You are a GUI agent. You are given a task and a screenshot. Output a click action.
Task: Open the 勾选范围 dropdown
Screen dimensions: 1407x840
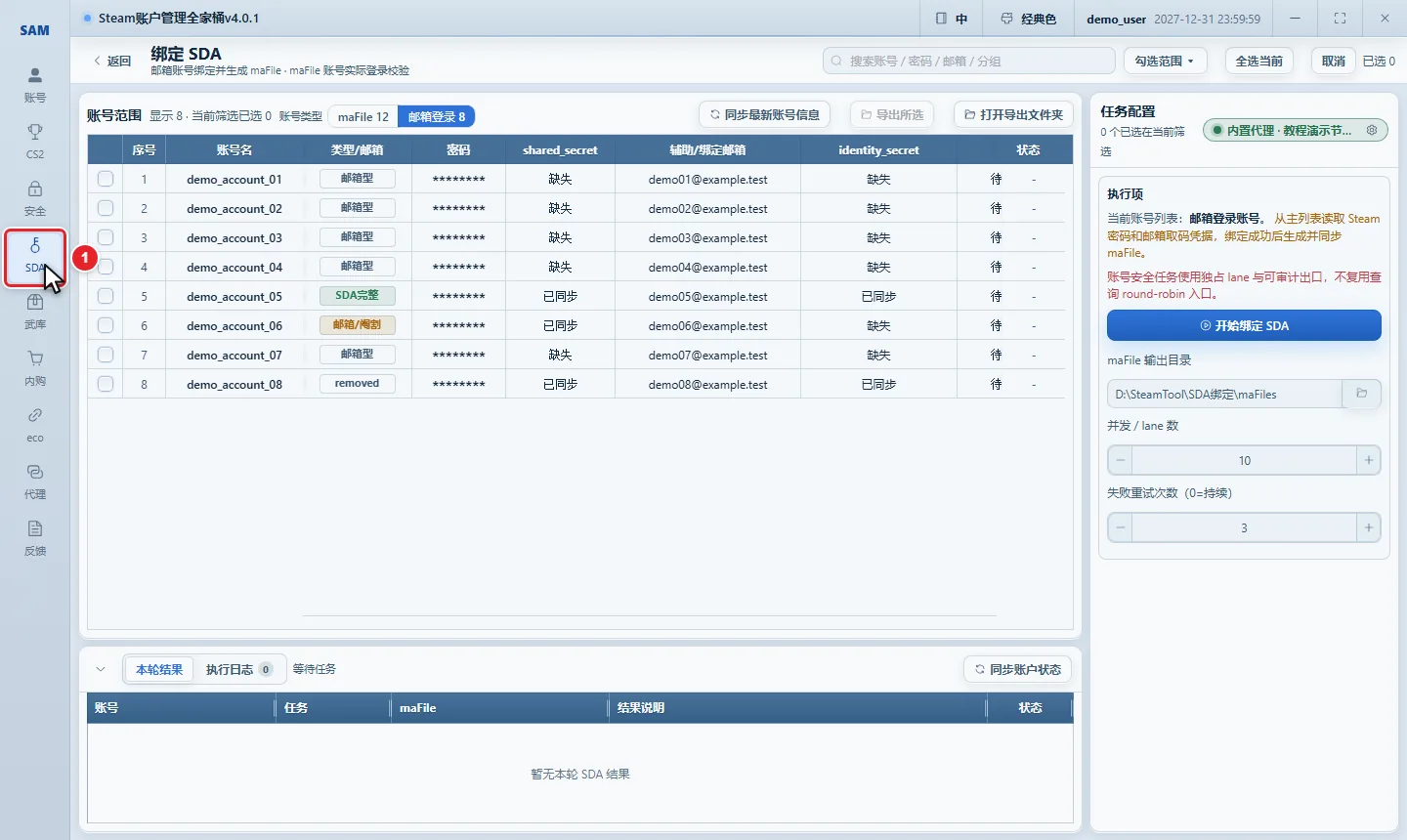(x=1165, y=61)
